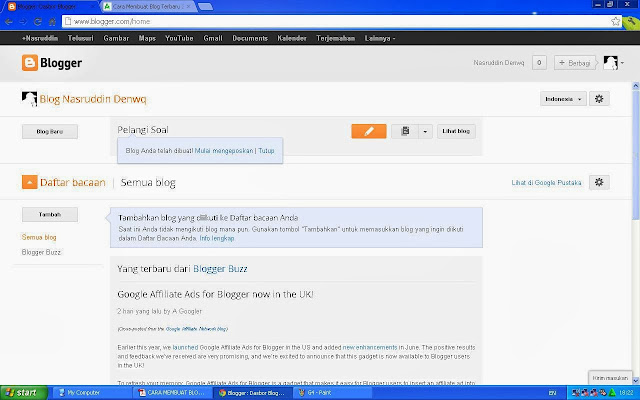The width and height of the screenshot is (640, 400).
Task: Click the Blogger logo icon
Action: (29, 63)
